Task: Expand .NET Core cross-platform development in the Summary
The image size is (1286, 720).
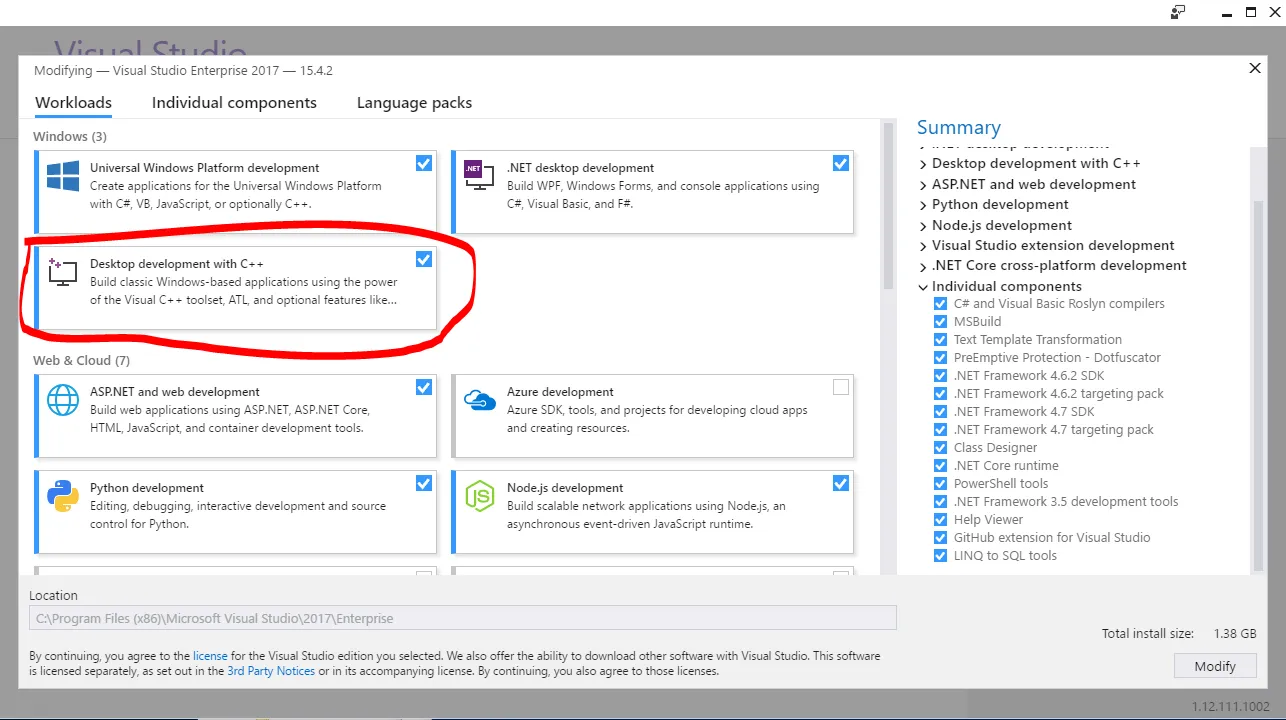Action: click(x=923, y=266)
